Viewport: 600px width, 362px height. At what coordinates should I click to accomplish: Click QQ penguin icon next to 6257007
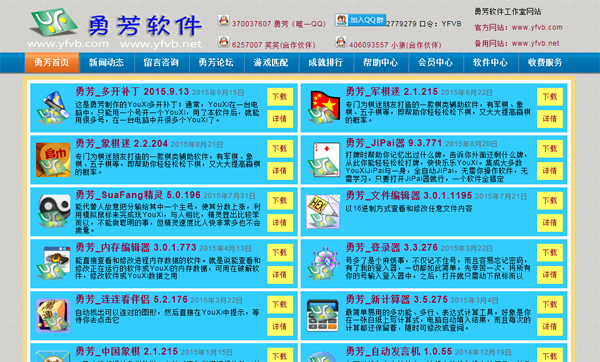point(223,42)
